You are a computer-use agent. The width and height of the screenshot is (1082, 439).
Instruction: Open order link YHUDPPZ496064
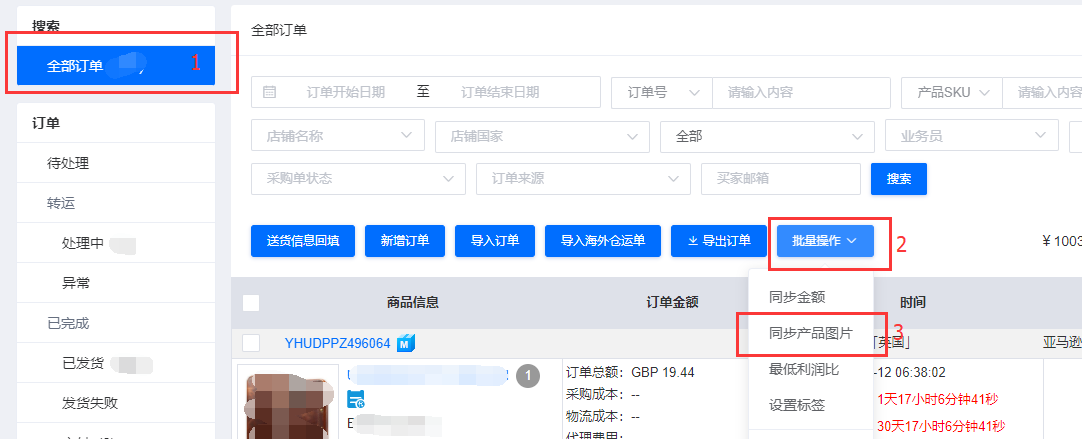(337, 343)
